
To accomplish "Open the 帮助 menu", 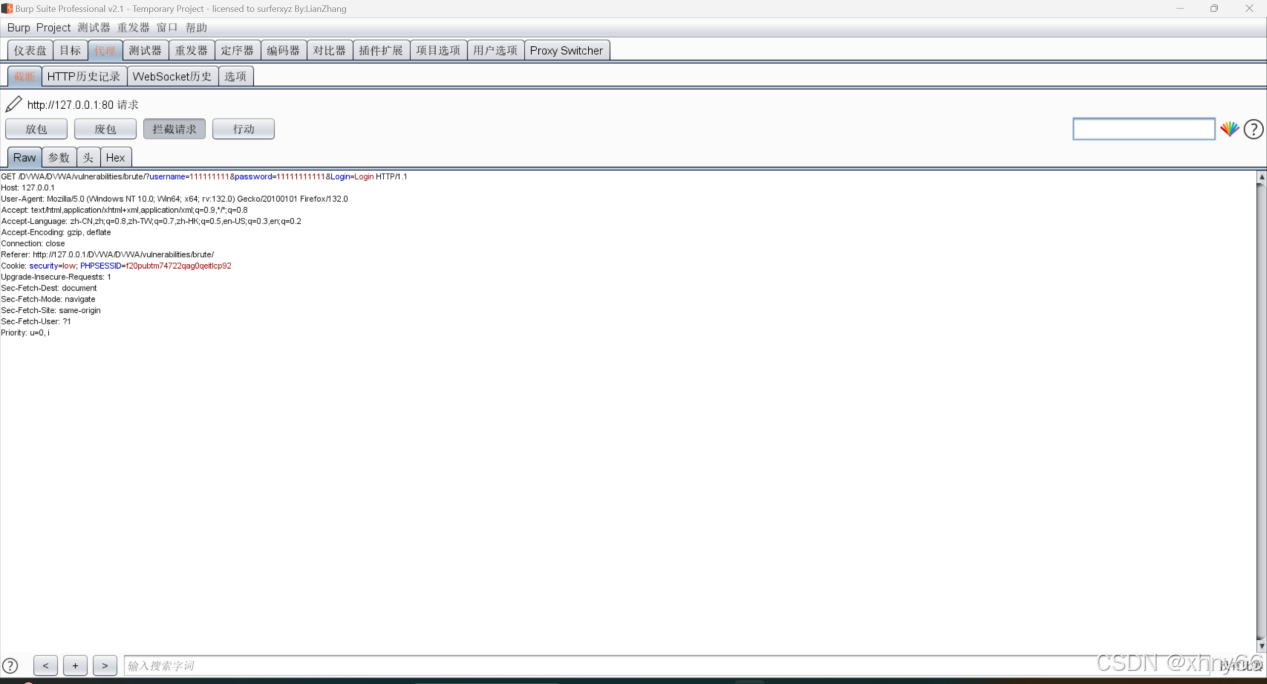I will pos(196,28).
